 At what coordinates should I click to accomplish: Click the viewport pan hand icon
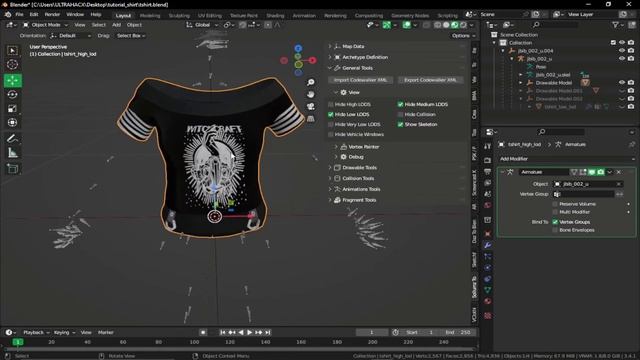(311, 94)
